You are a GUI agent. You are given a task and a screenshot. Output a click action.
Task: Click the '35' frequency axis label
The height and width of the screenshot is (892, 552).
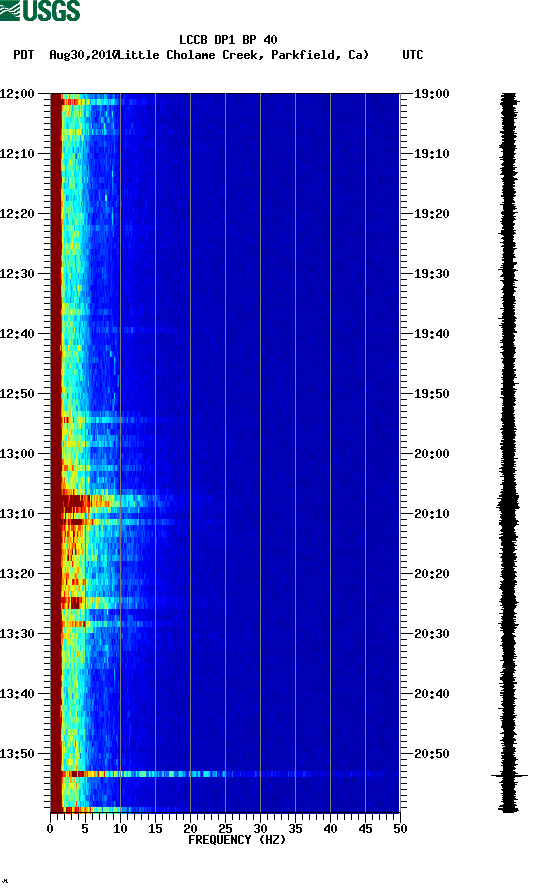(295, 828)
